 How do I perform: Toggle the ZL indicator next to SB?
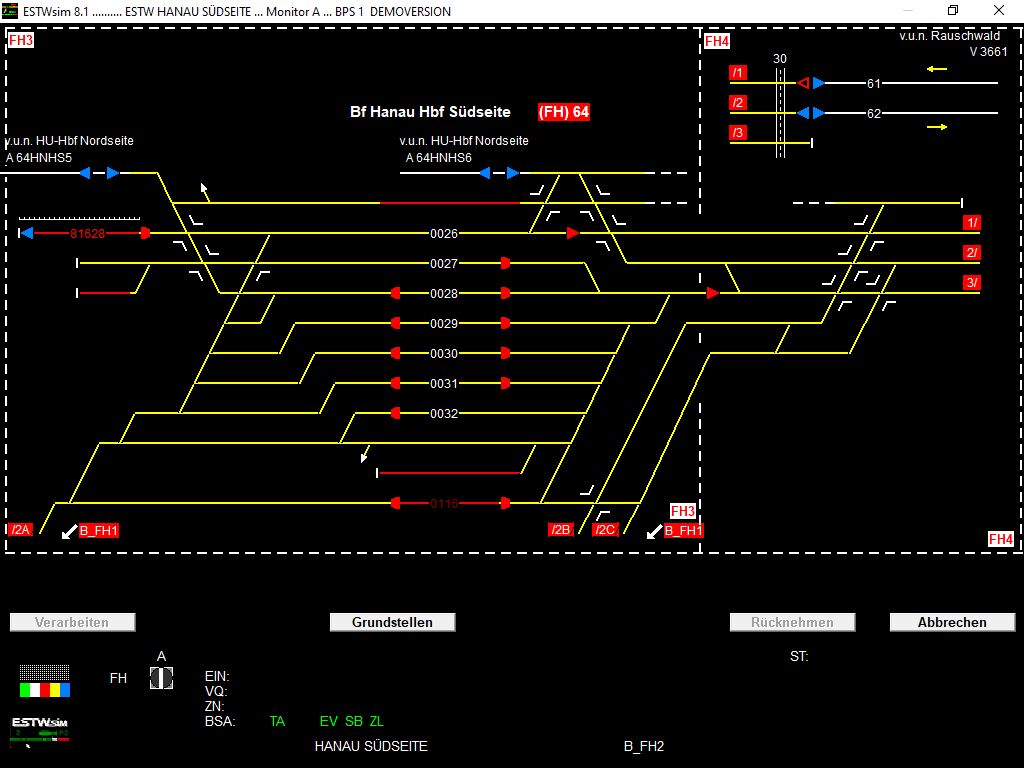click(x=376, y=721)
